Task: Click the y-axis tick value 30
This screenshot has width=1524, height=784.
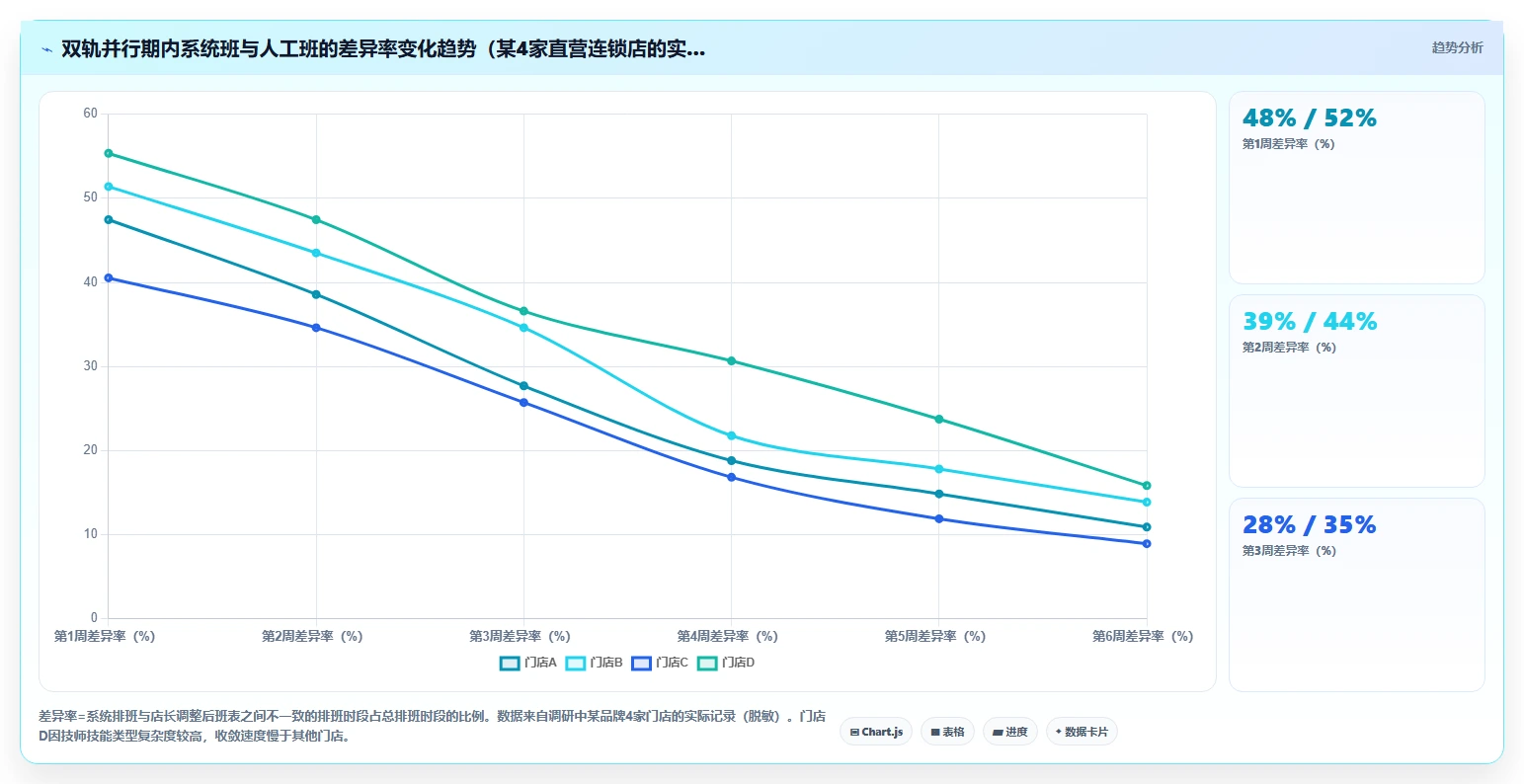Action: point(90,366)
